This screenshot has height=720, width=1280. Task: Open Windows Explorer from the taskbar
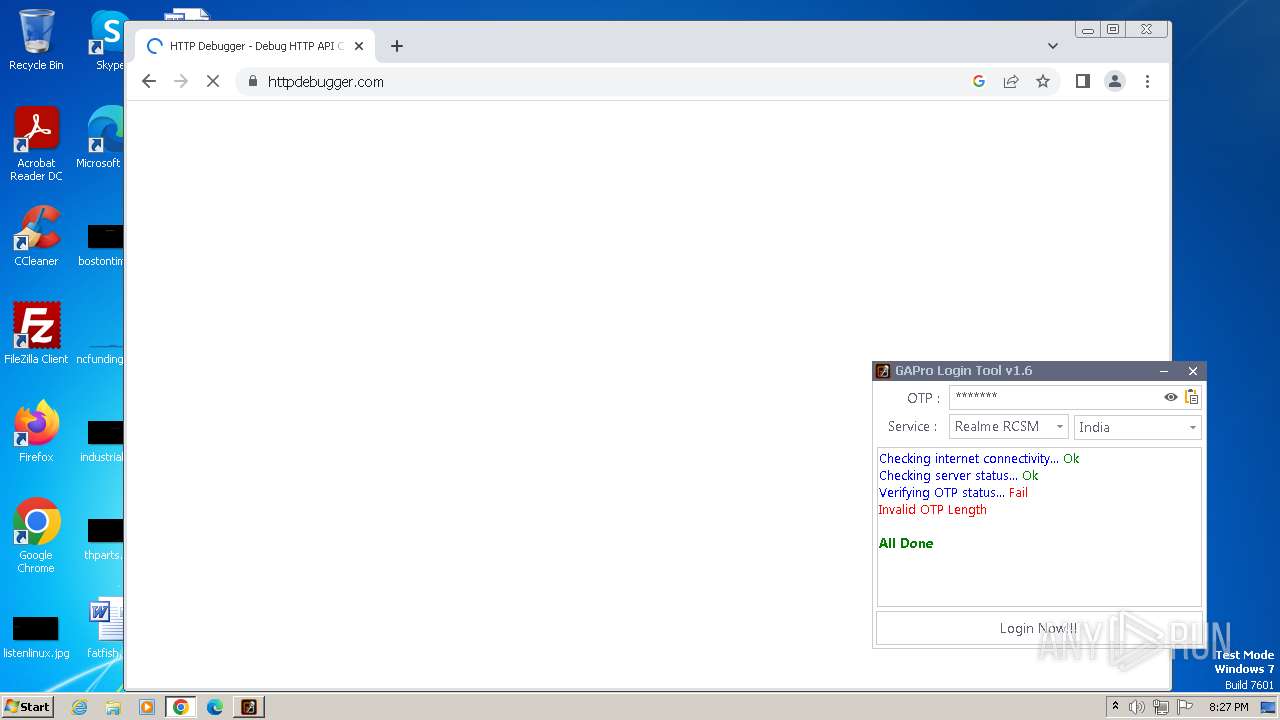[x=113, y=707]
